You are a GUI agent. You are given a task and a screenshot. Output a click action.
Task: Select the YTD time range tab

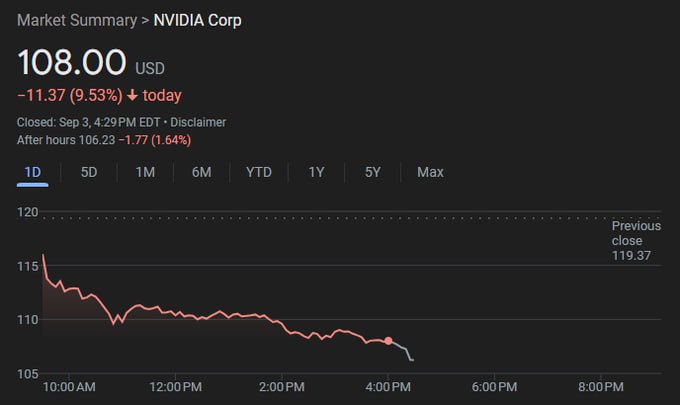[259, 172]
